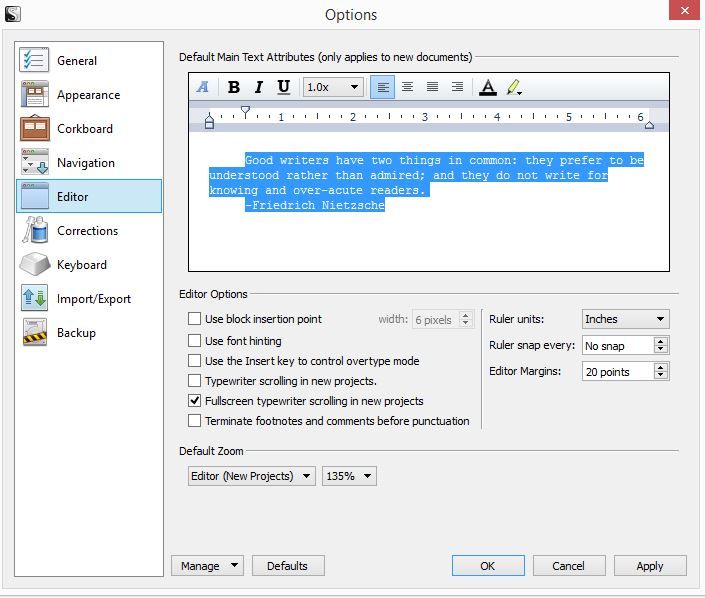The height and width of the screenshot is (598, 705).
Task: Uncheck Fullscreen typewriter scrolling option
Action: tap(194, 401)
